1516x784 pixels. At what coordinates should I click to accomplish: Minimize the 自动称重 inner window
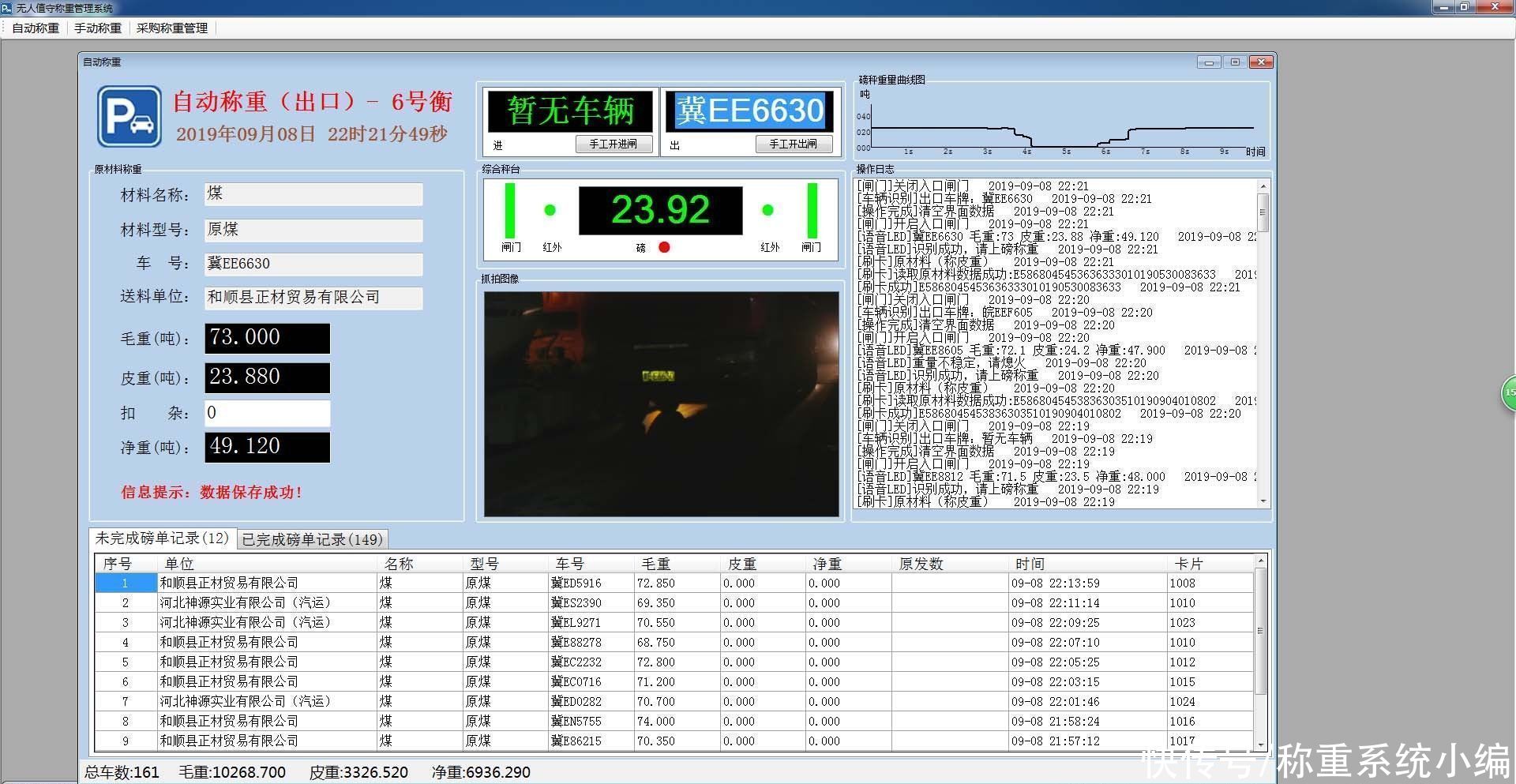point(1209,62)
